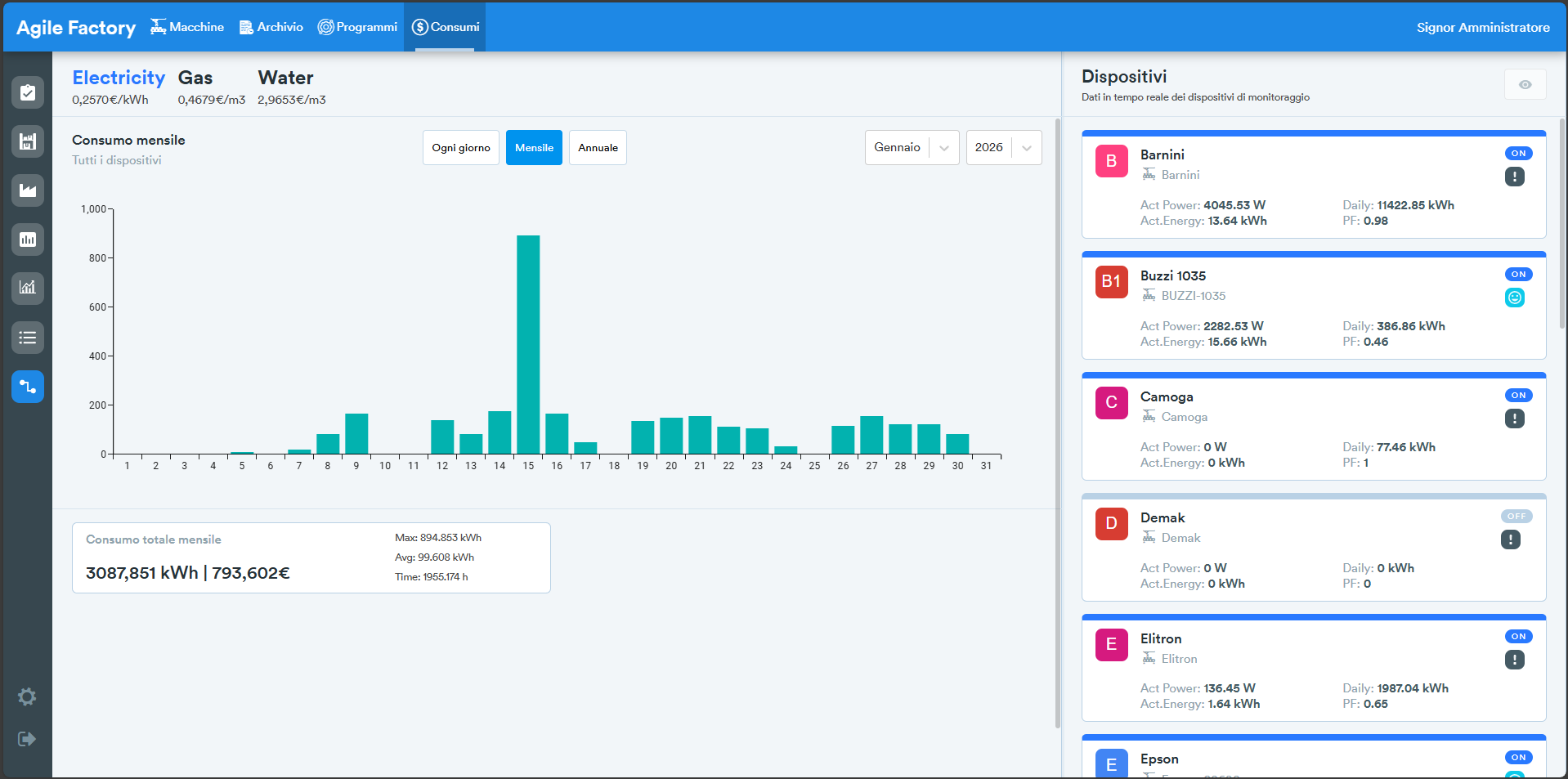Click the smiley status icon on Buzzi 1035
Viewport: 1568px width, 779px height.
[1515, 298]
